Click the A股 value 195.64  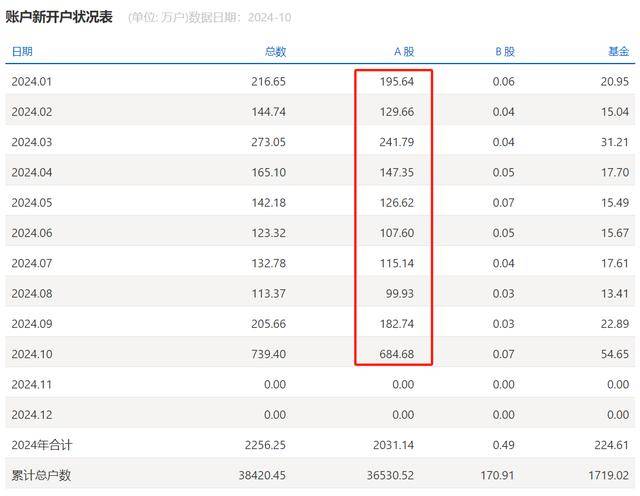396,81
